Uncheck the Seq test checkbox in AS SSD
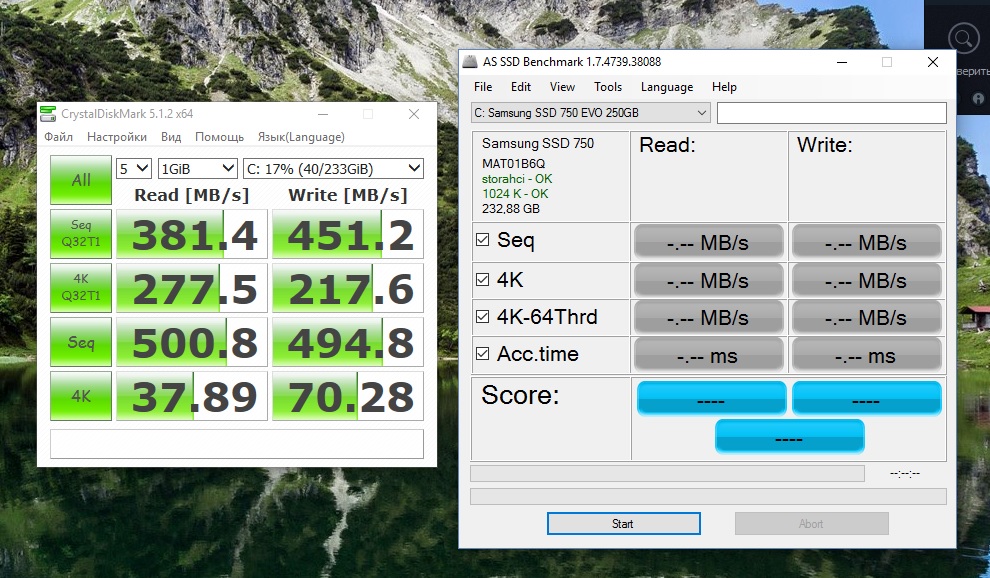The width and height of the screenshot is (990, 578). [x=482, y=239]
